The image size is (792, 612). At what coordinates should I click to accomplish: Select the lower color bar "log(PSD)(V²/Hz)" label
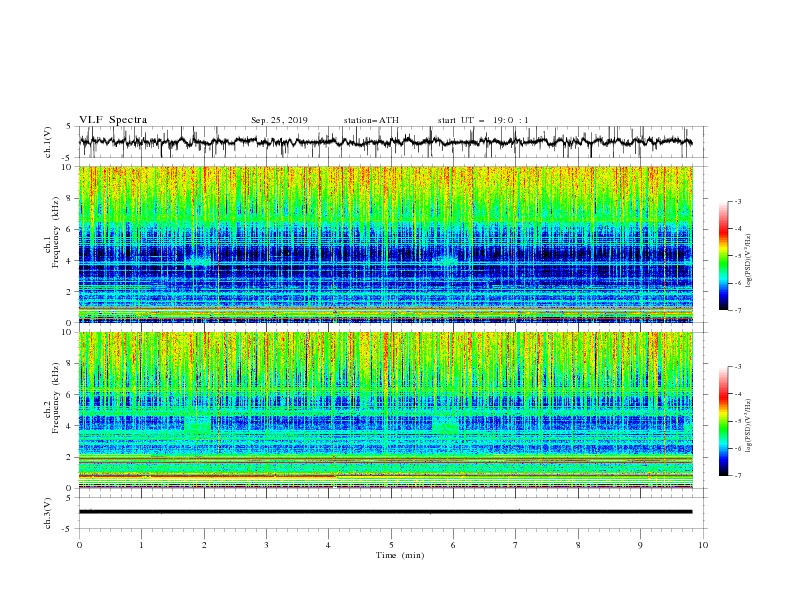[749, 426]
